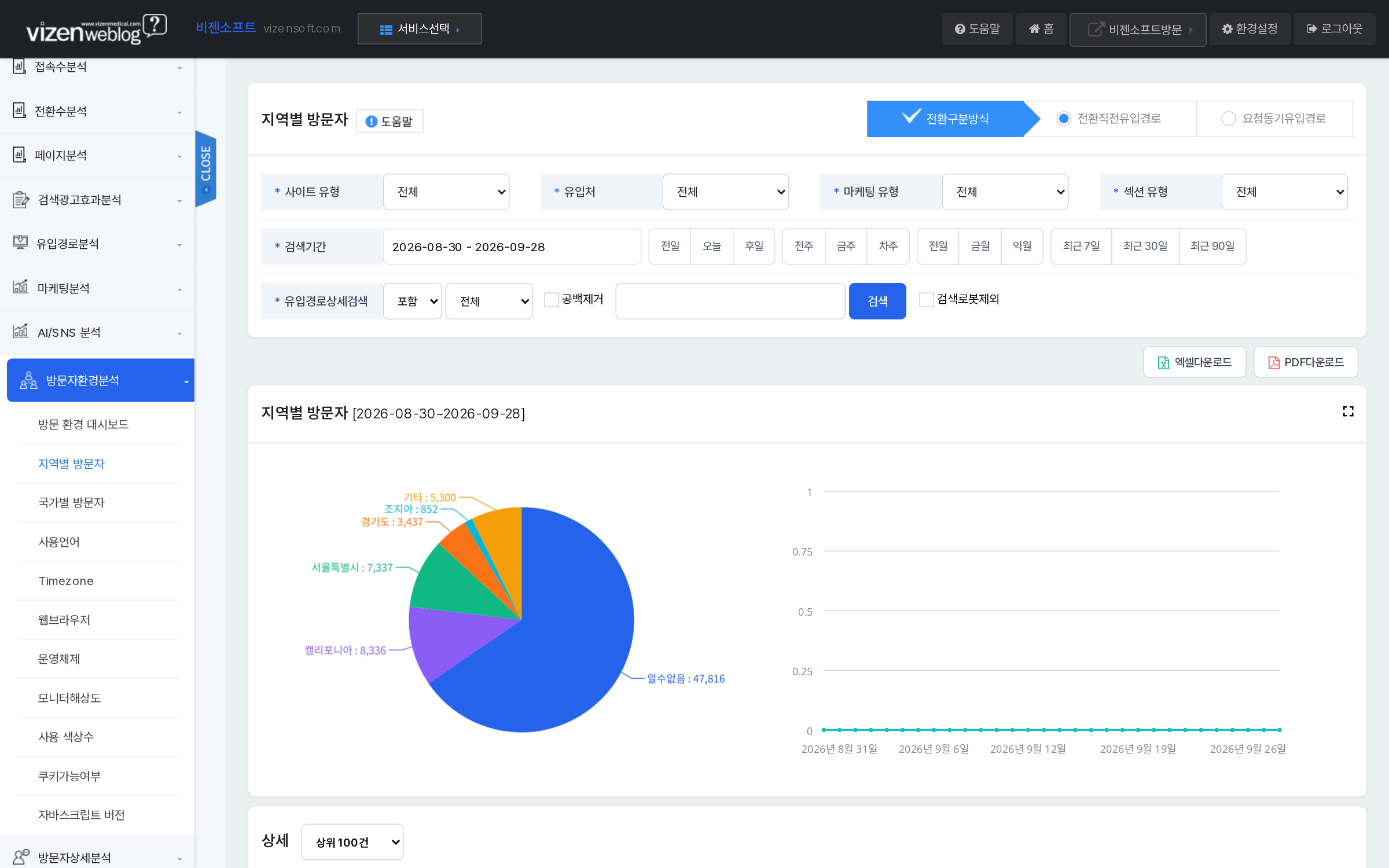
Task: Open the 섹션 유형 dropdown
Action: click(1285, 192)
